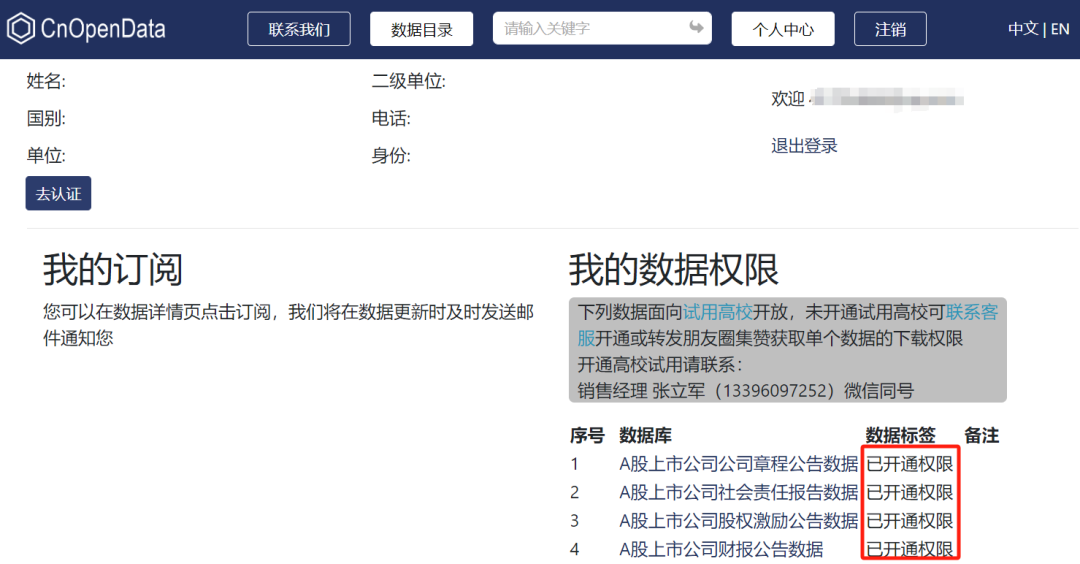The height and width of the screenshot is (564, 1080).
Task: Open the 联系我们 page
Action: pos(299,29)
